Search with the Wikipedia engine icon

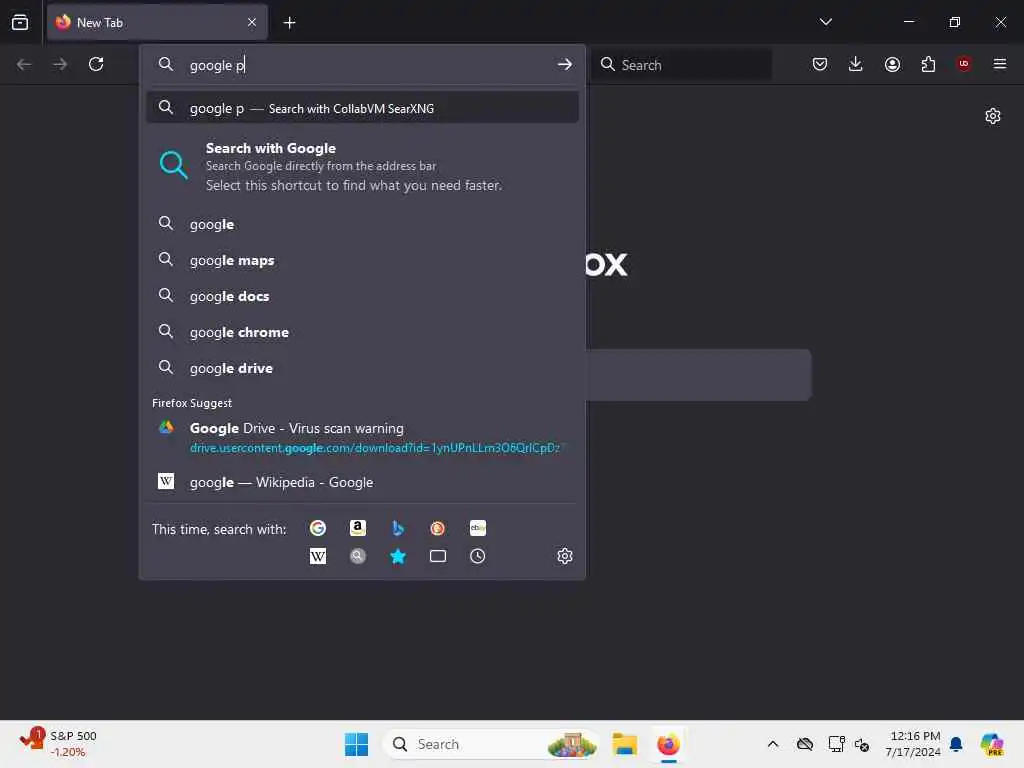pos(318,556)
